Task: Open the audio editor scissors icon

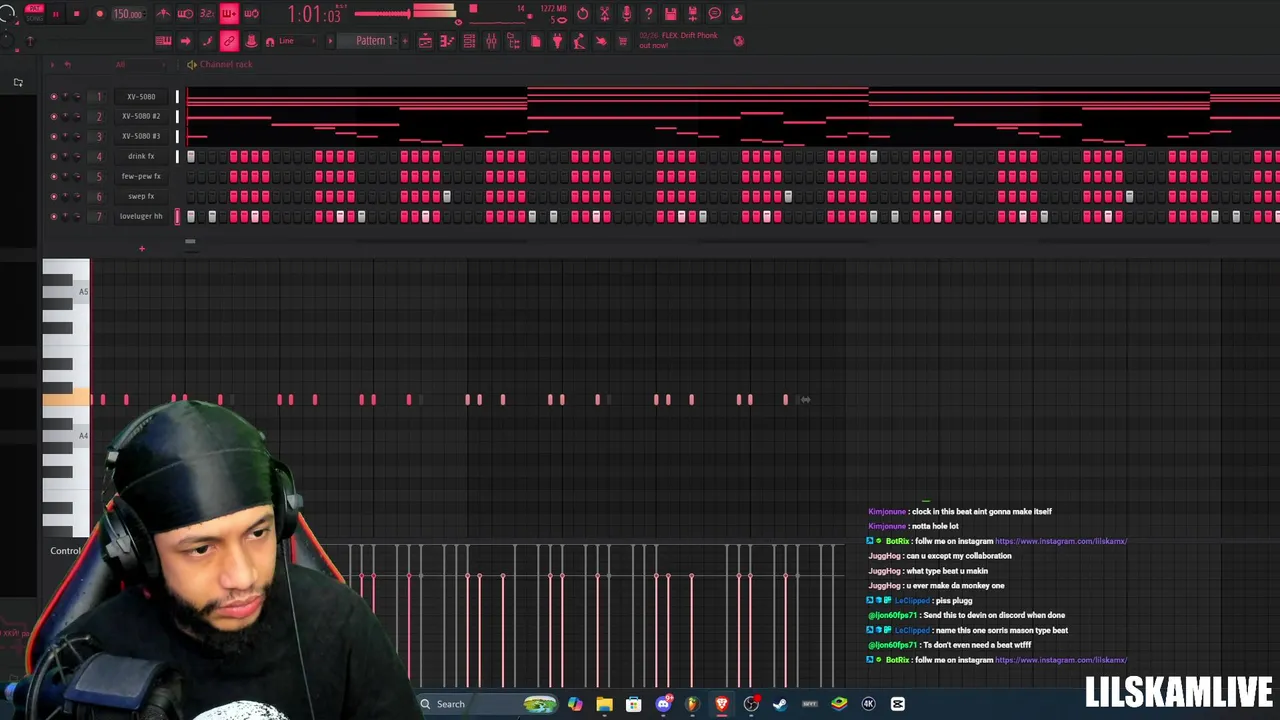Action: pos(604,14)
